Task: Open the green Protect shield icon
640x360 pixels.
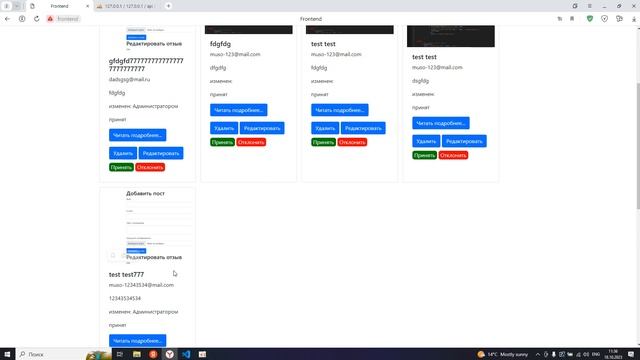Action: 590,19
